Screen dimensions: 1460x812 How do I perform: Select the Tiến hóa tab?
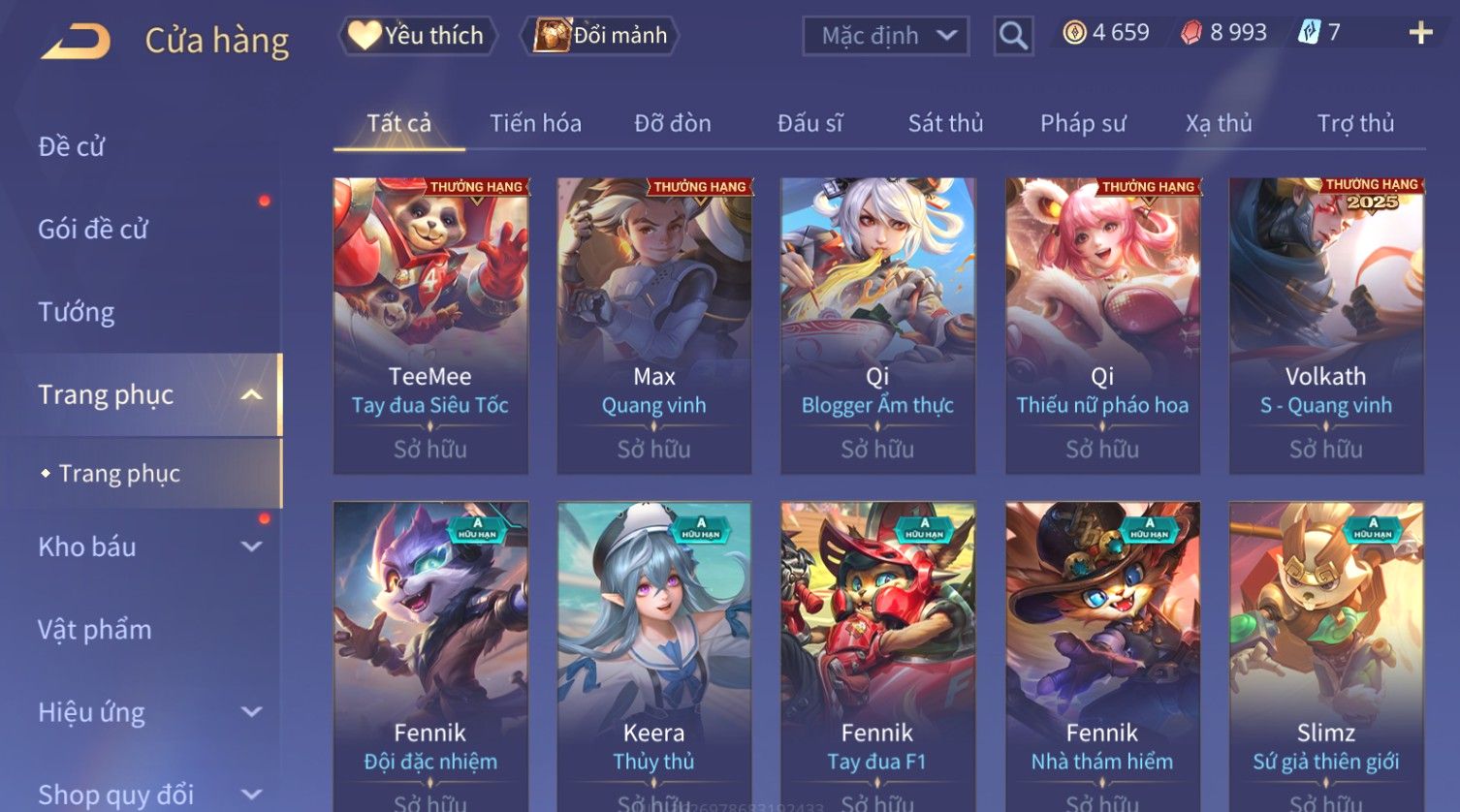[535, 124]
